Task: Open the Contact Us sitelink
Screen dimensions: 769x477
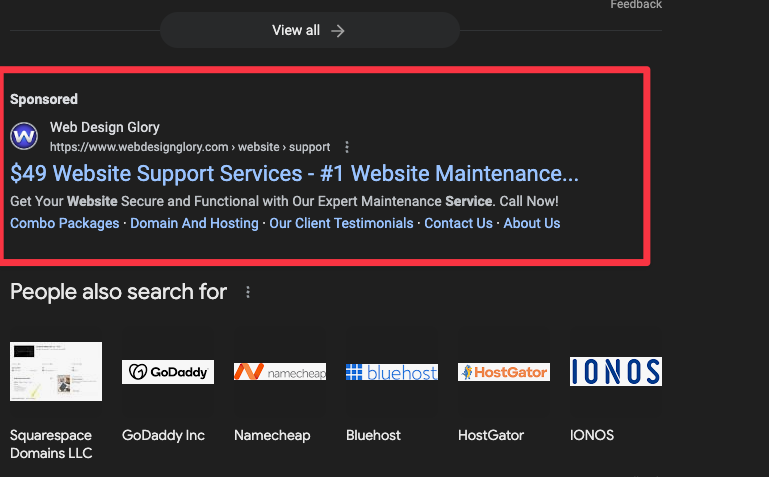Action: click(x=458, y=223)
